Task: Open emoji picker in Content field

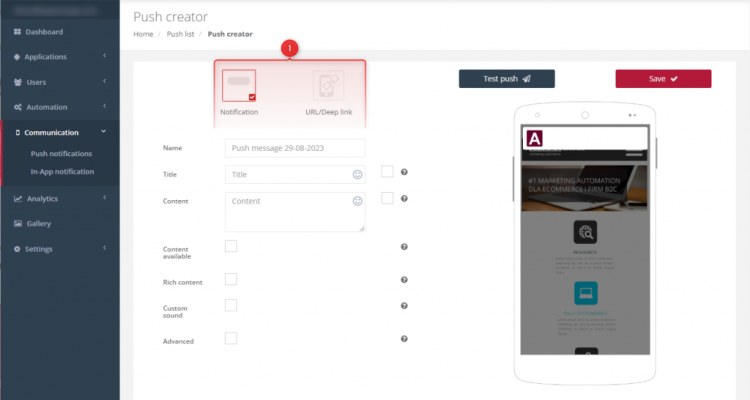Action: [x=357, y=201]
